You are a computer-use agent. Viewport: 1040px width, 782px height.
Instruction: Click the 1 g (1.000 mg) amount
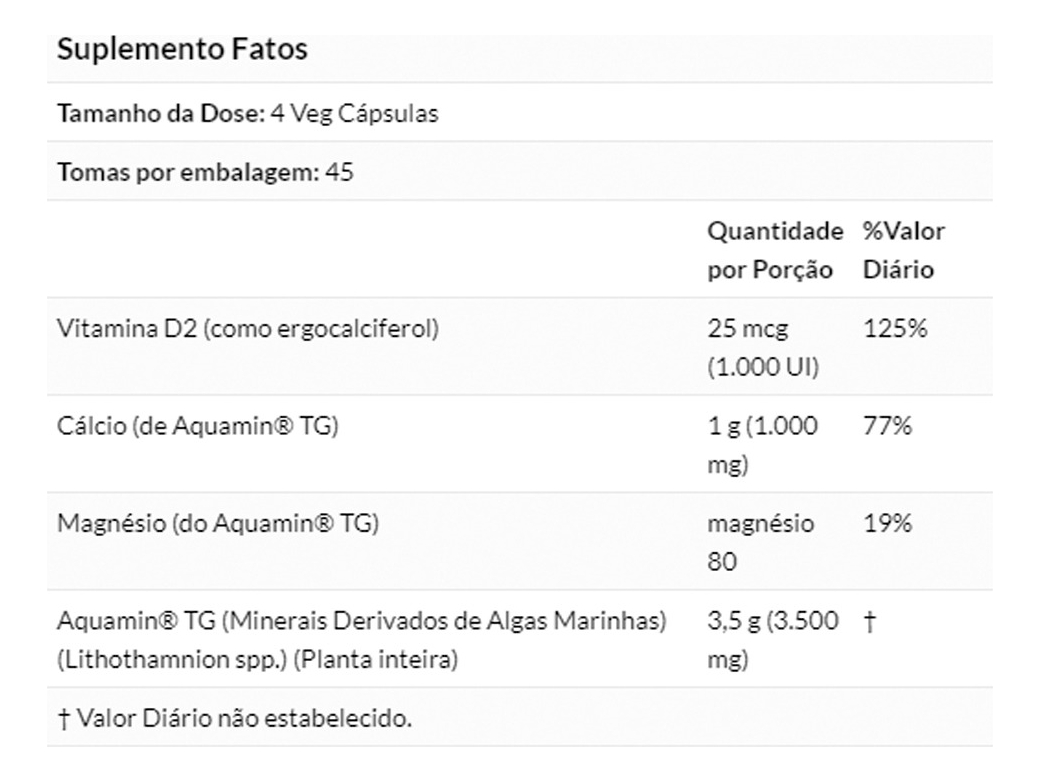[764, 445]
